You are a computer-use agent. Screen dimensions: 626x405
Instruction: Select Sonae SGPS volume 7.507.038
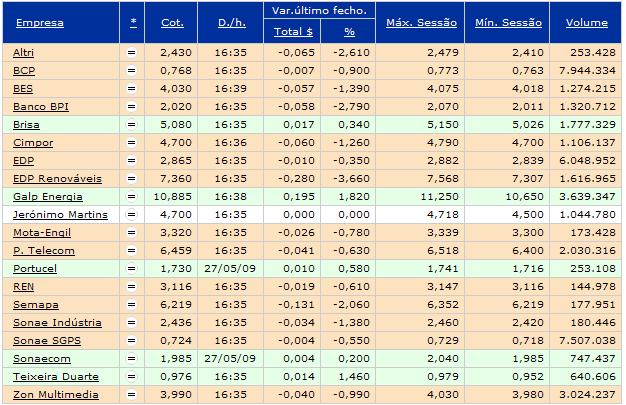coord(587,340)
